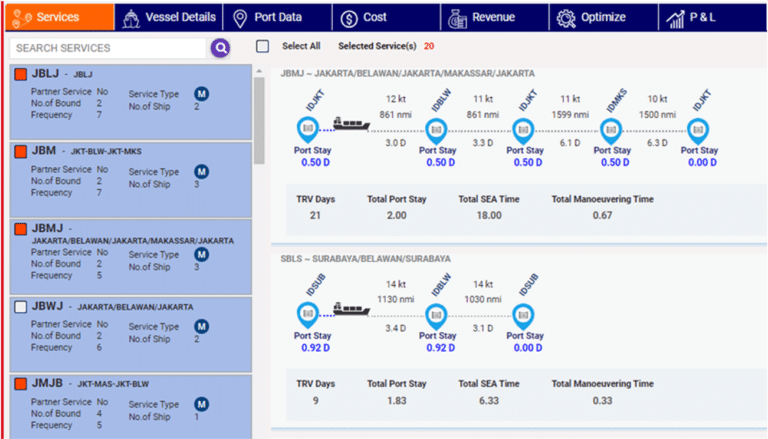
Task: Select the IDSUB origin port marker in SBLS
Action: point(307,314)
